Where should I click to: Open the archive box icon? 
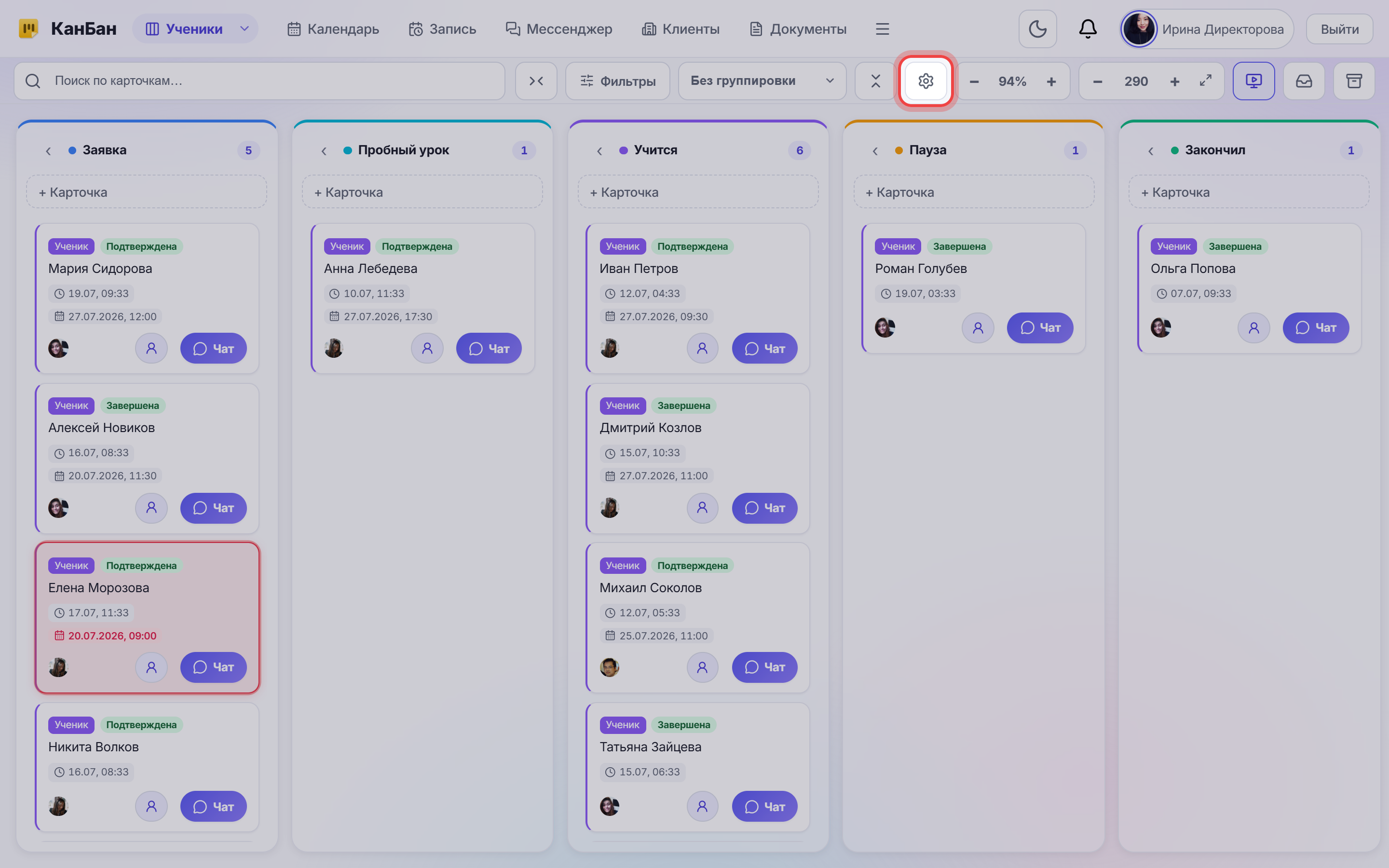coord(1354,81)
